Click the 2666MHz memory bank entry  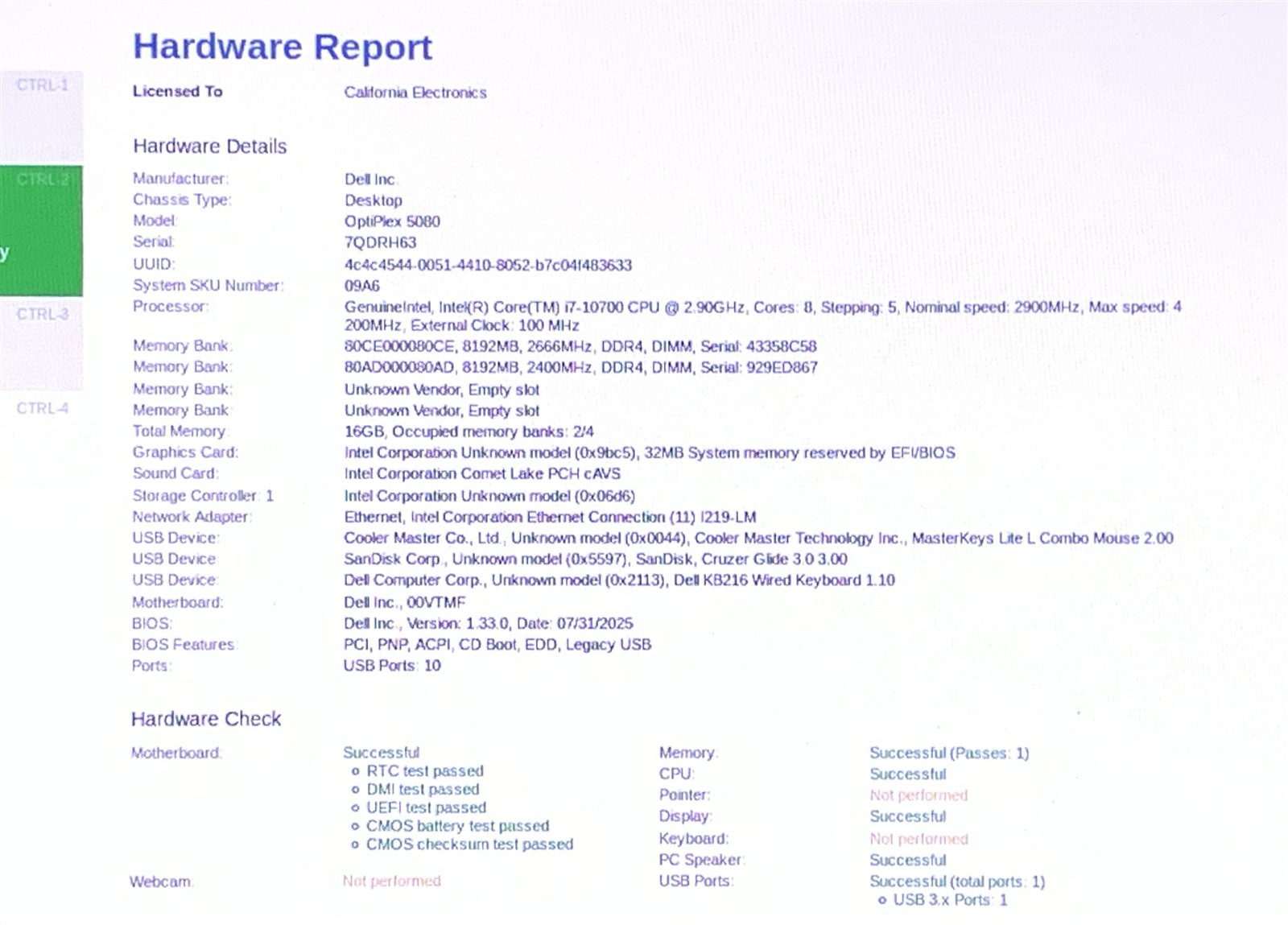click(x=580, y=346)
